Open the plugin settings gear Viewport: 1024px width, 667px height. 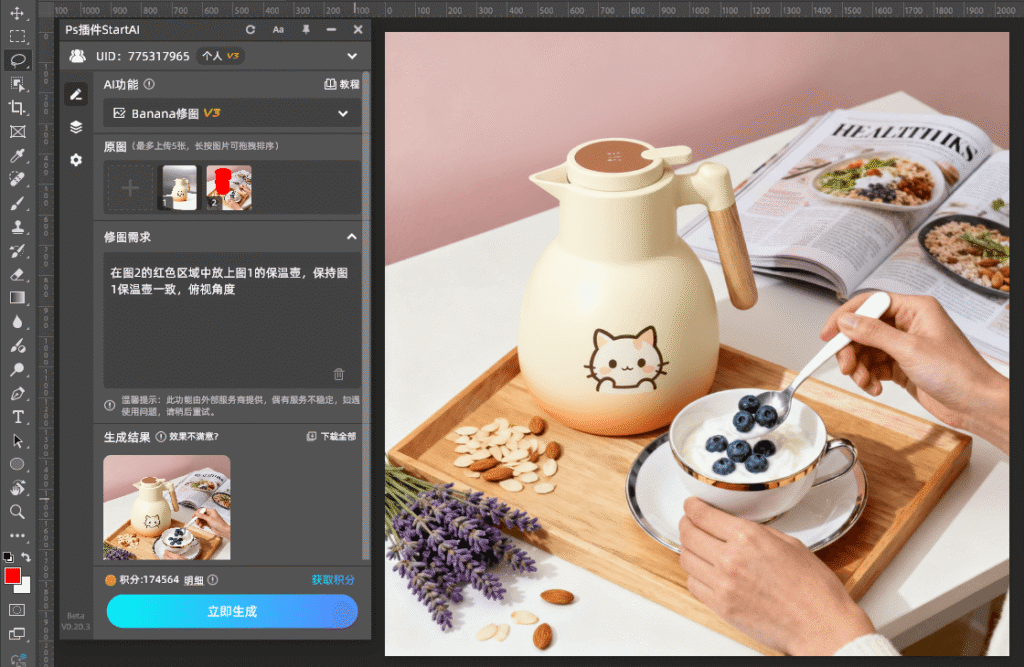point(76,160)
